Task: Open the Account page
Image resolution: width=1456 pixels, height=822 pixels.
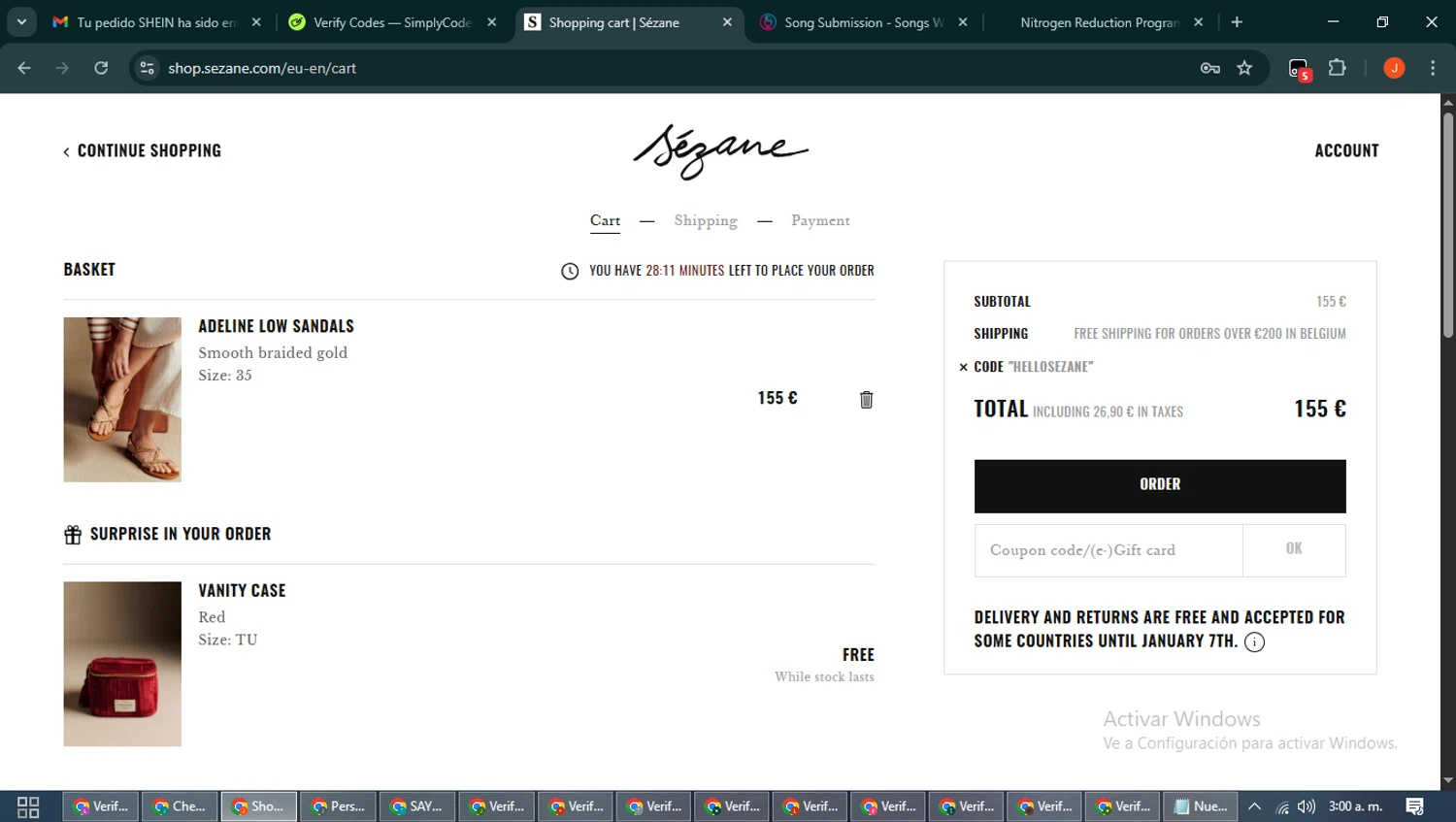Action: (1346, 150)
